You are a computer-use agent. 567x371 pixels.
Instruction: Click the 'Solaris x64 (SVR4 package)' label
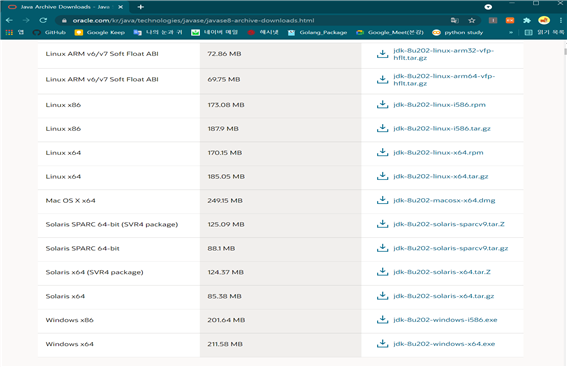[94, 272]
